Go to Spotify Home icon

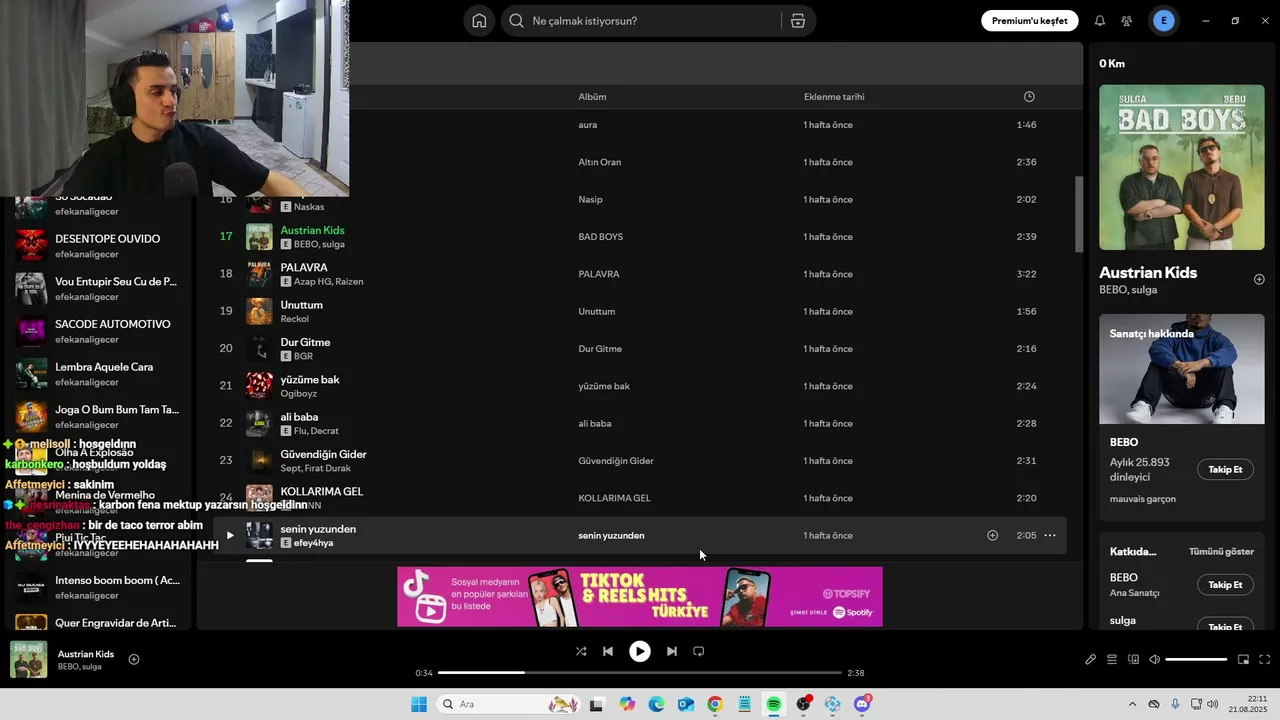479,21
